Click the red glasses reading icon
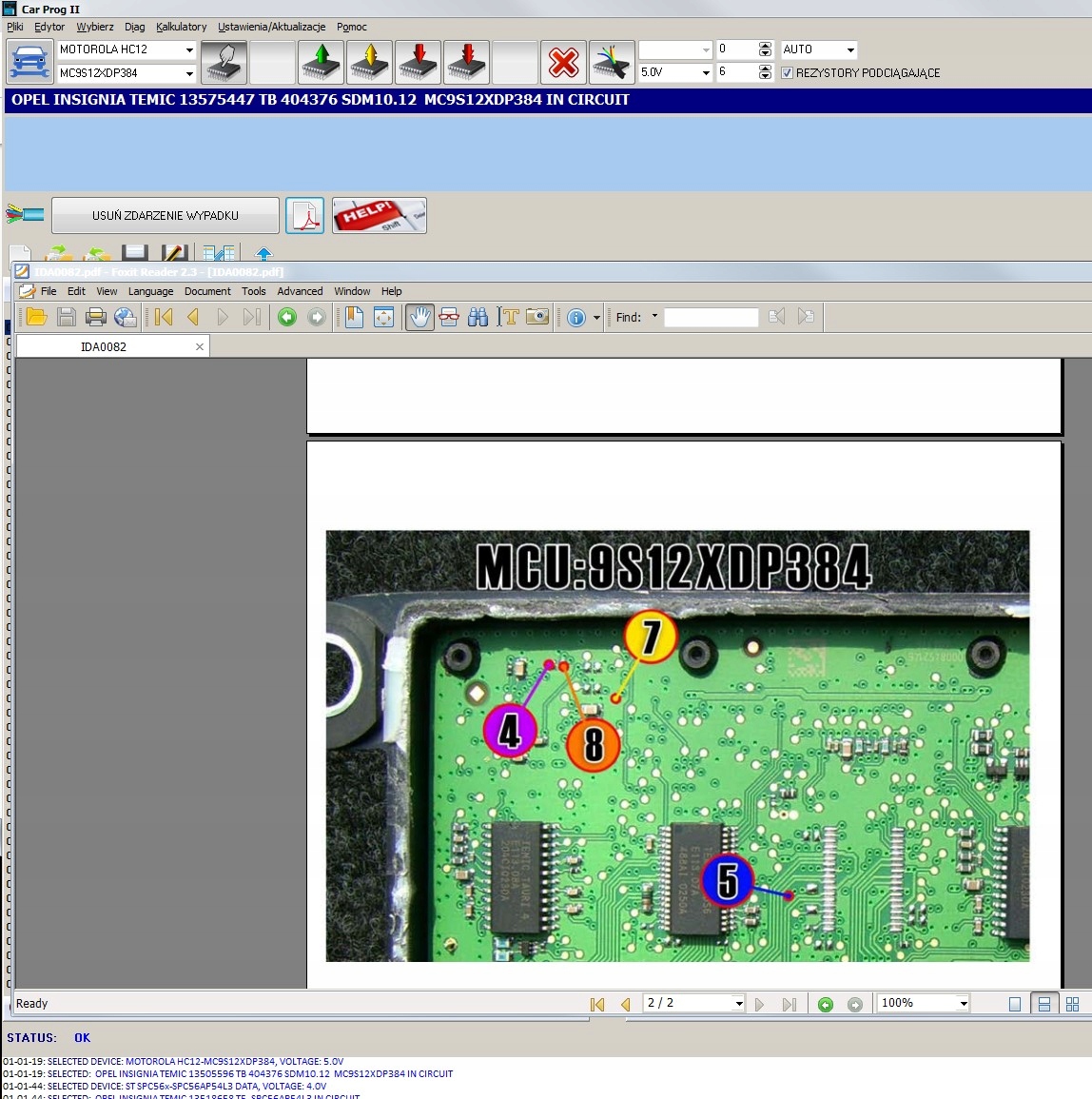Image resolution: width=1092 pixels, height=1099 pixels. point(449,318)
